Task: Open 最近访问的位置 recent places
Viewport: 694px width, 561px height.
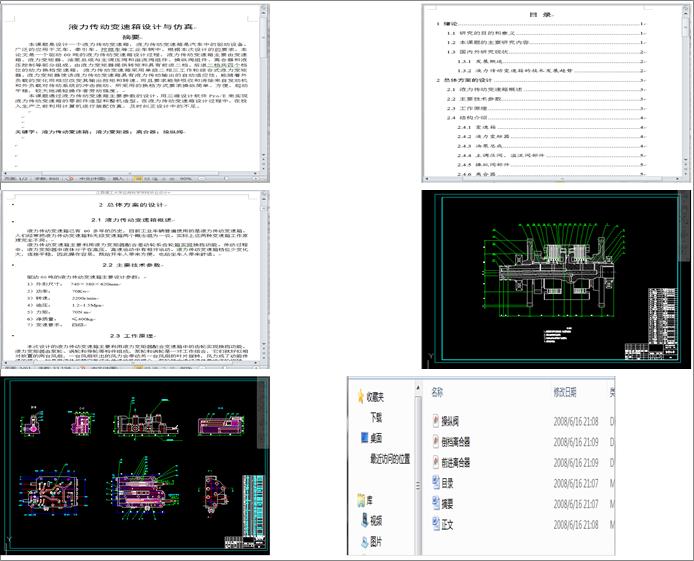Action: click(x=390, y=458)
